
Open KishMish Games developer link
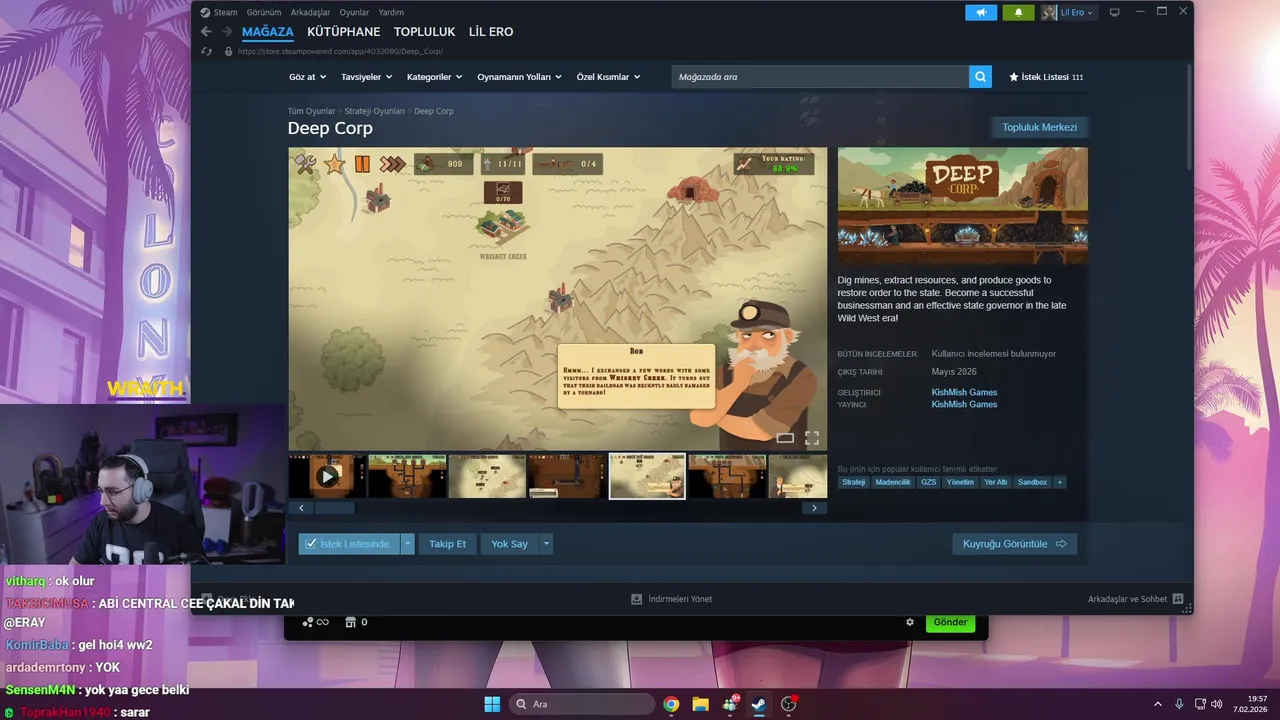[x=964, y=392]
